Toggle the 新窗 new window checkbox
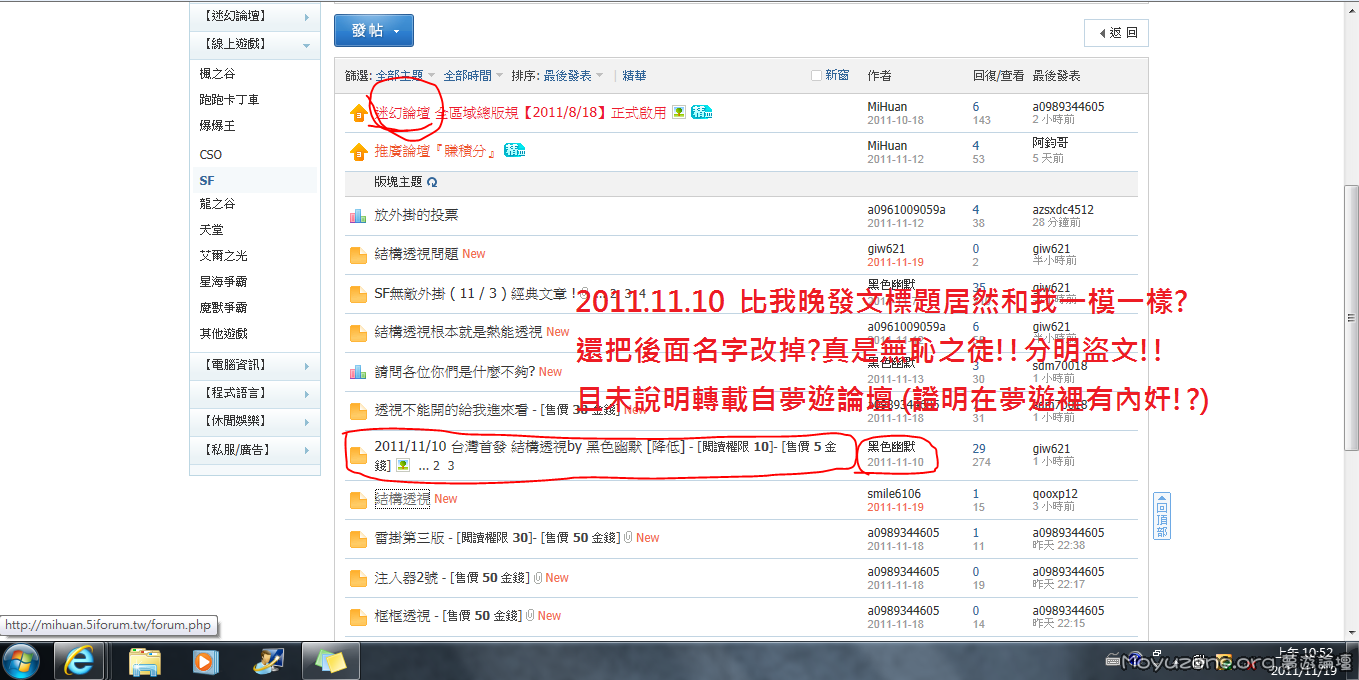The image size is (1359, 680). (x=816, y=75)
